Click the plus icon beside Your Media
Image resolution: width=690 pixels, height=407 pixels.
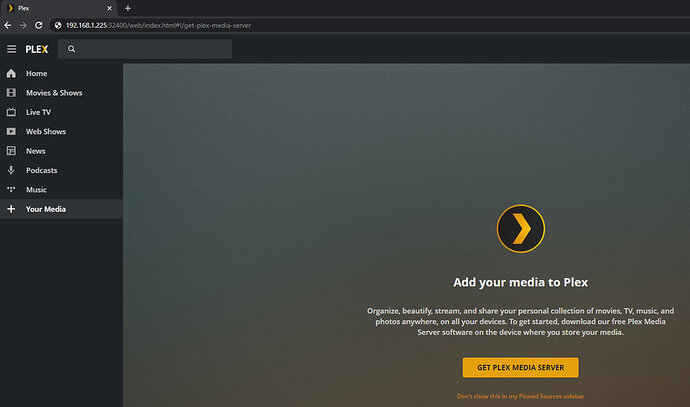[x=11, y=209]
